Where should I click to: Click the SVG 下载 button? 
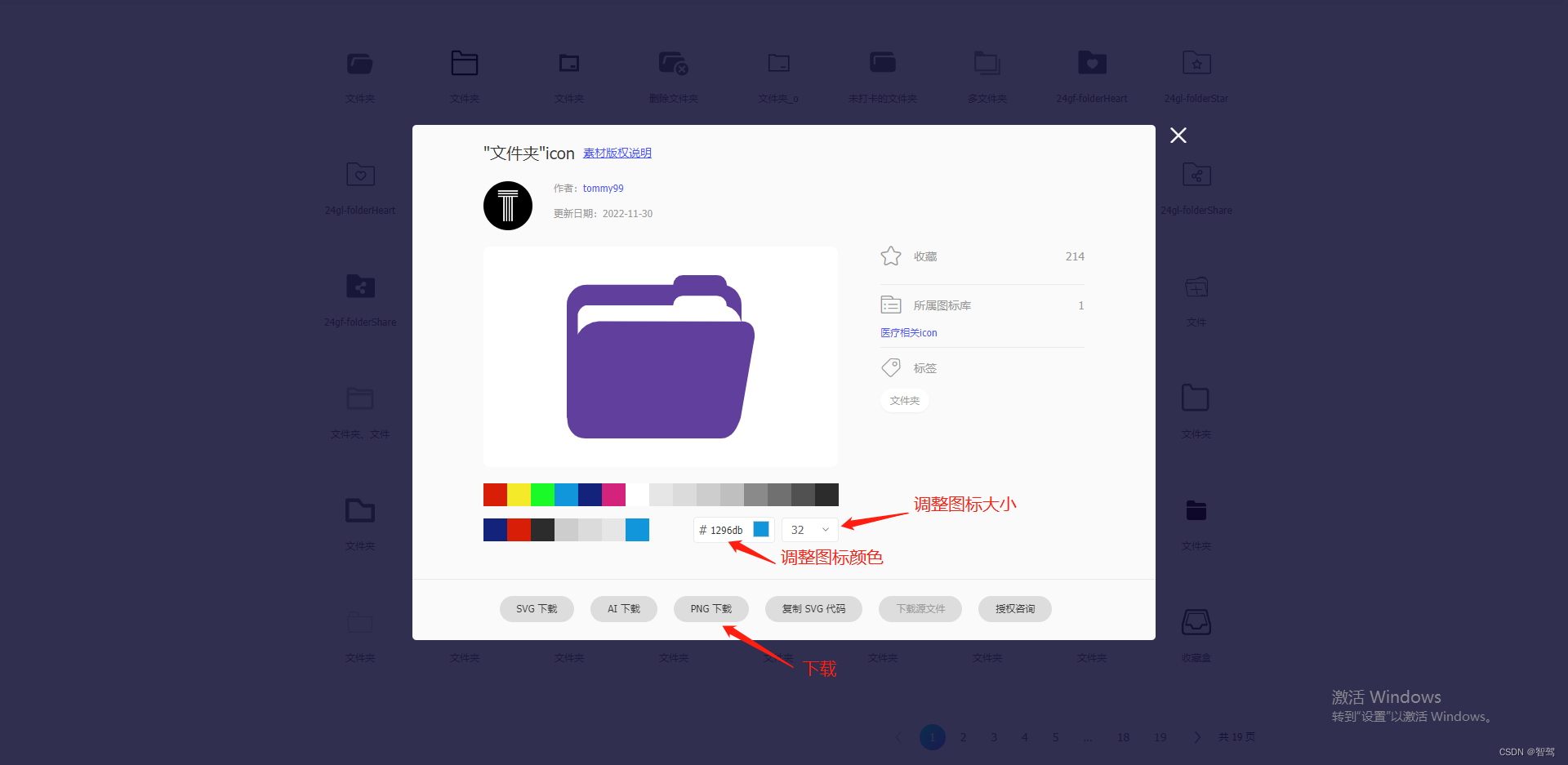537,609
